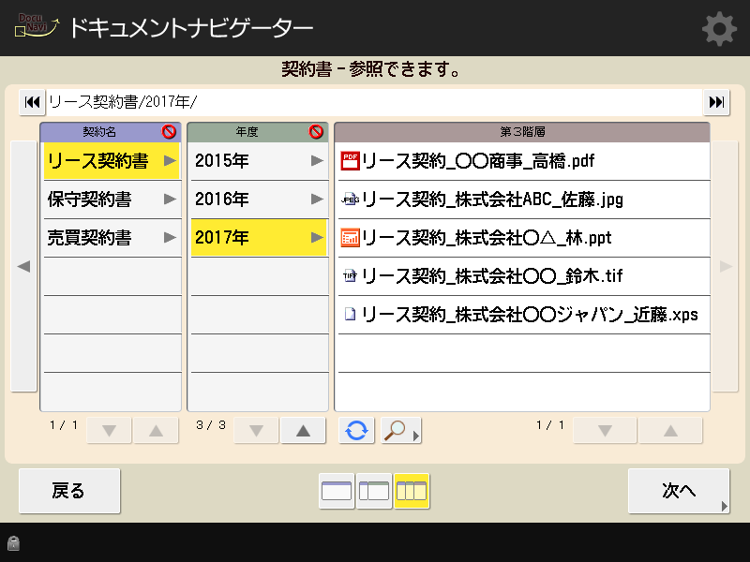Click the path field showing リース契約書/2017年/
This screenshot has height=562, width=750.
[x=373, y=102]
